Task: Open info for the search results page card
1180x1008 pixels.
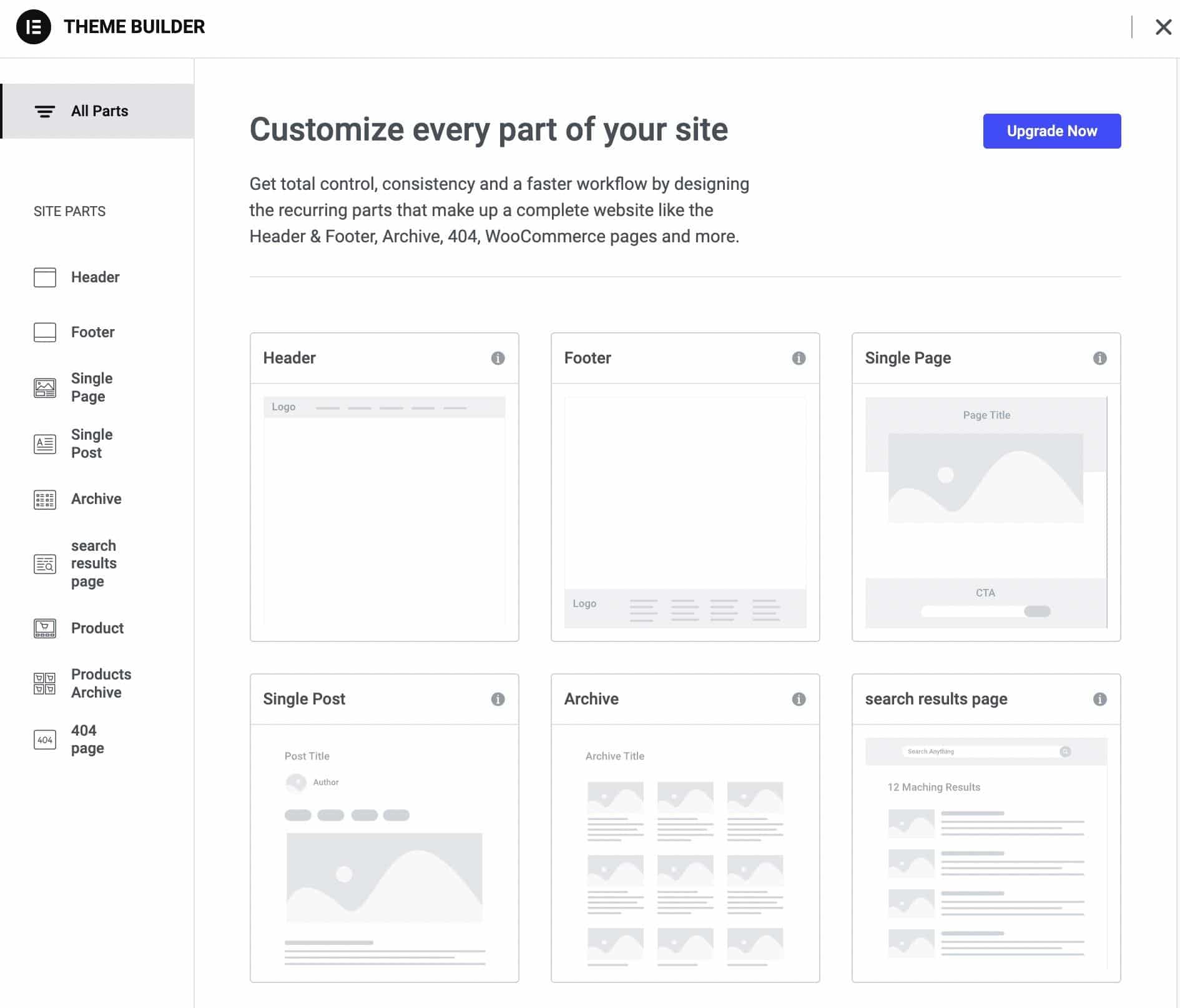Action: point(1099,699)
